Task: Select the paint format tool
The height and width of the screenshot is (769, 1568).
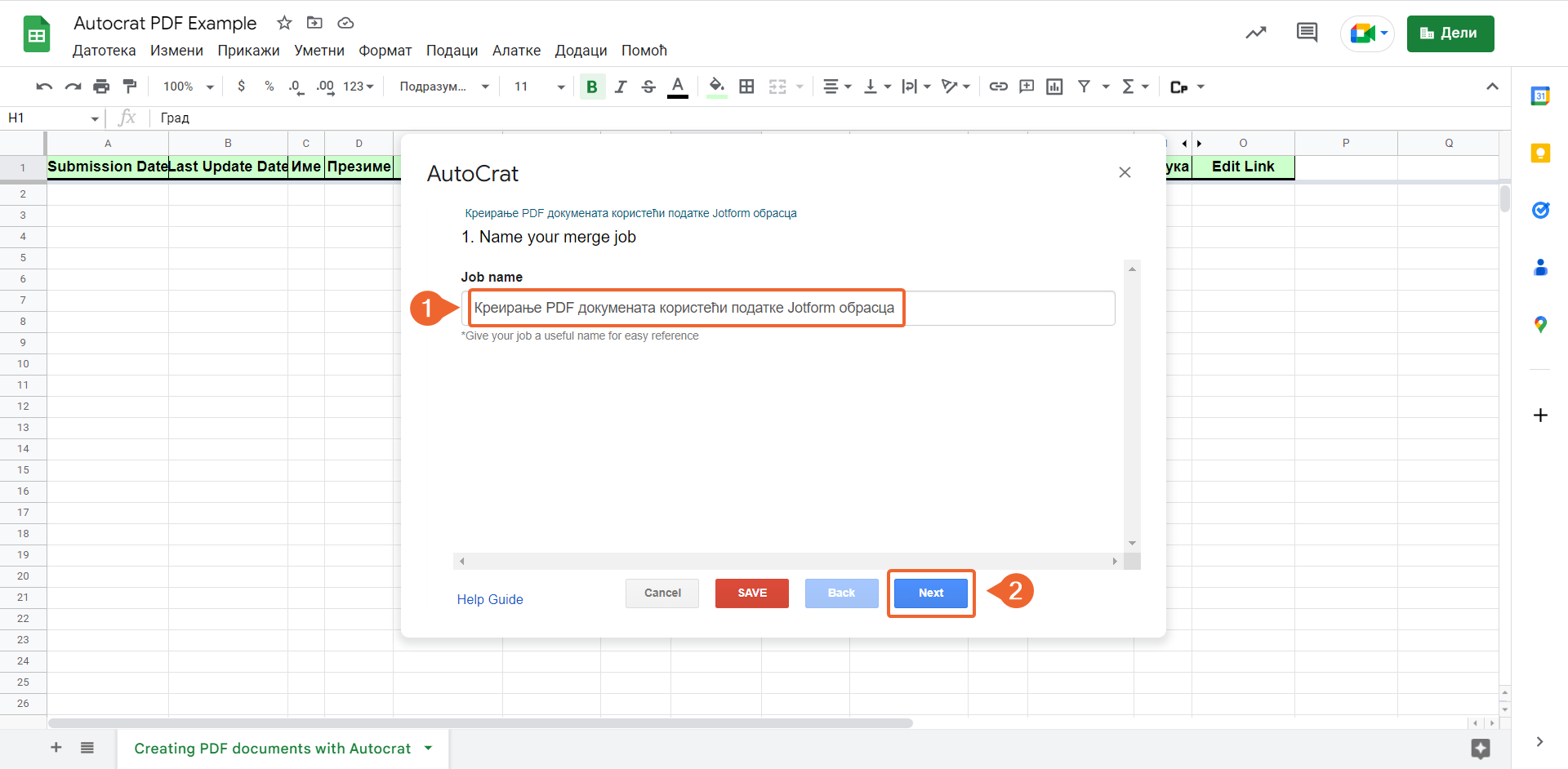Action: click(x=130, y=87)
